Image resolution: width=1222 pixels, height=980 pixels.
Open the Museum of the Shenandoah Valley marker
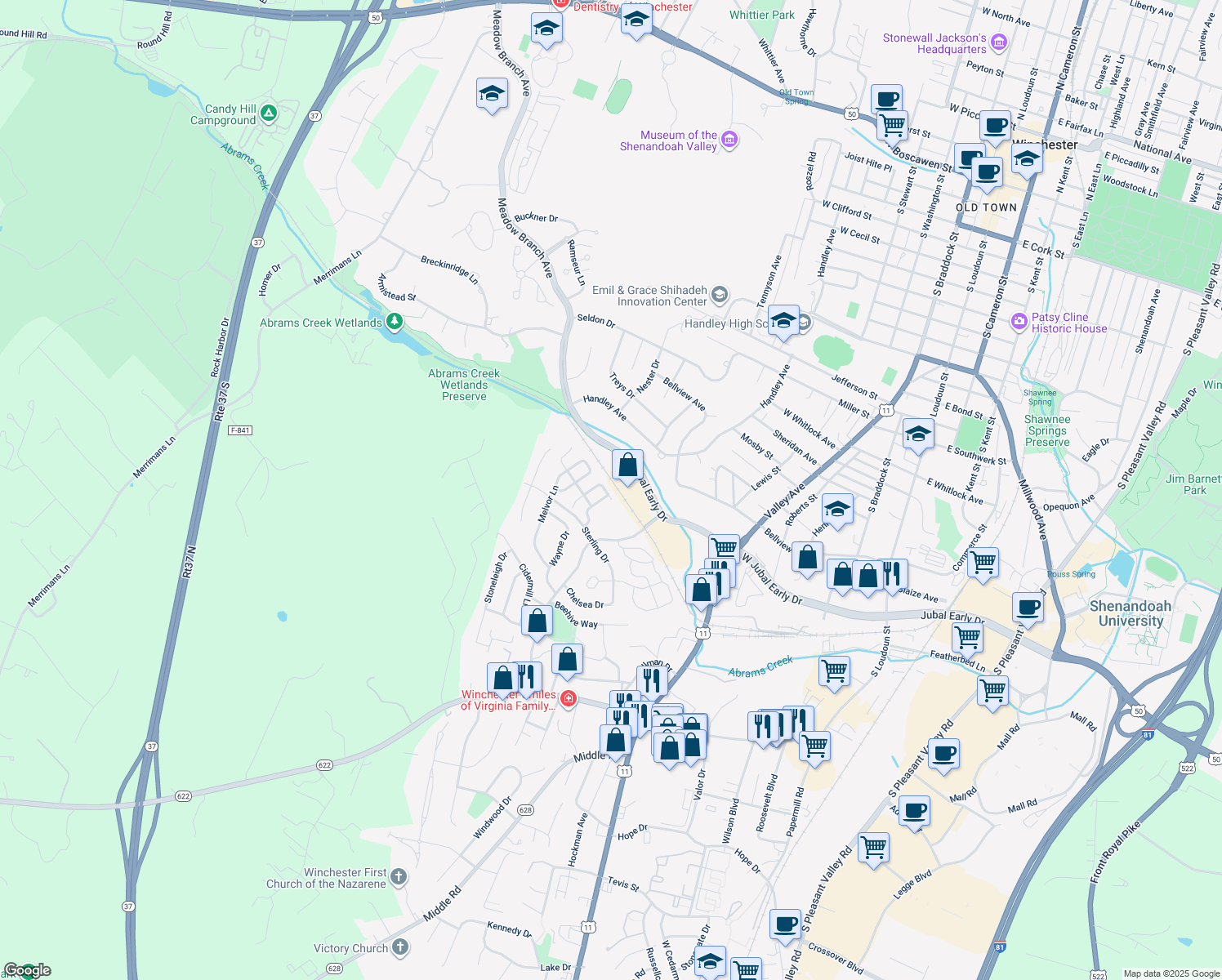point(730,140)
